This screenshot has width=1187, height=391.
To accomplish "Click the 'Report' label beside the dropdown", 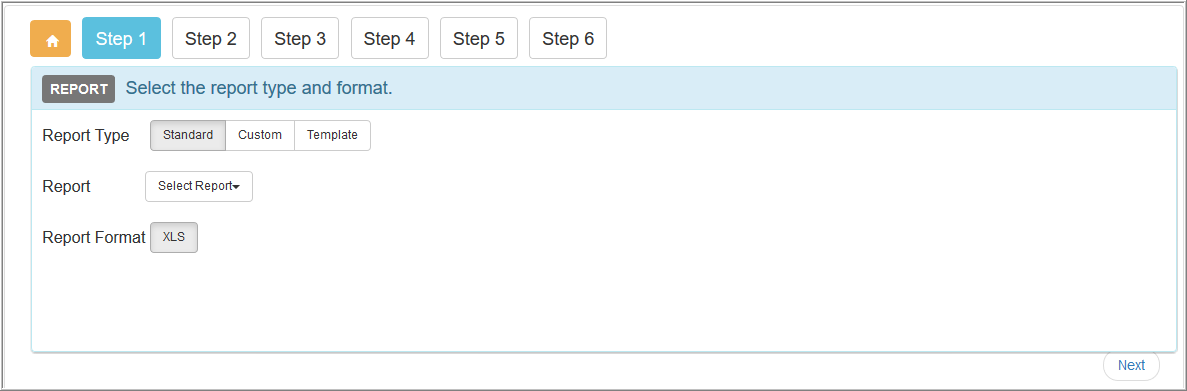I will [67, 187].
